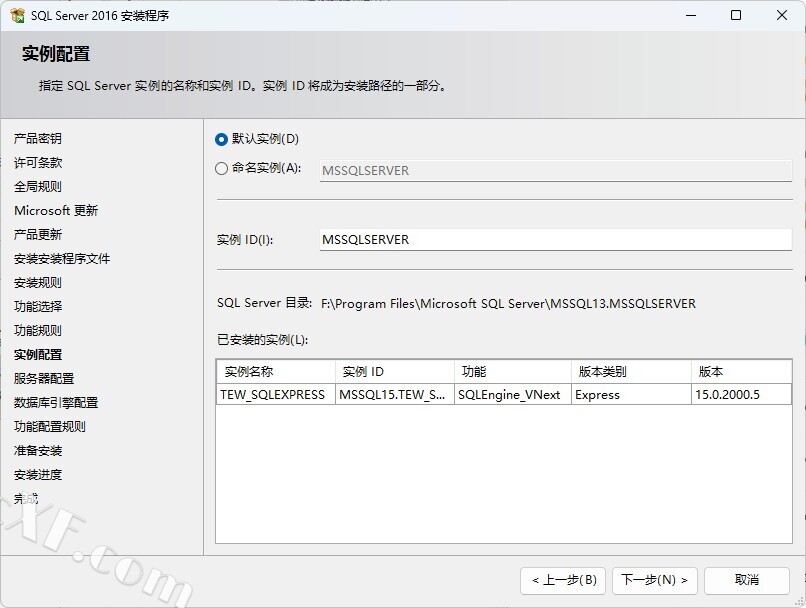Viewport: 806px width, 608px height.
Task: Sort by the 版本 column header
Action: pos(741,372)
